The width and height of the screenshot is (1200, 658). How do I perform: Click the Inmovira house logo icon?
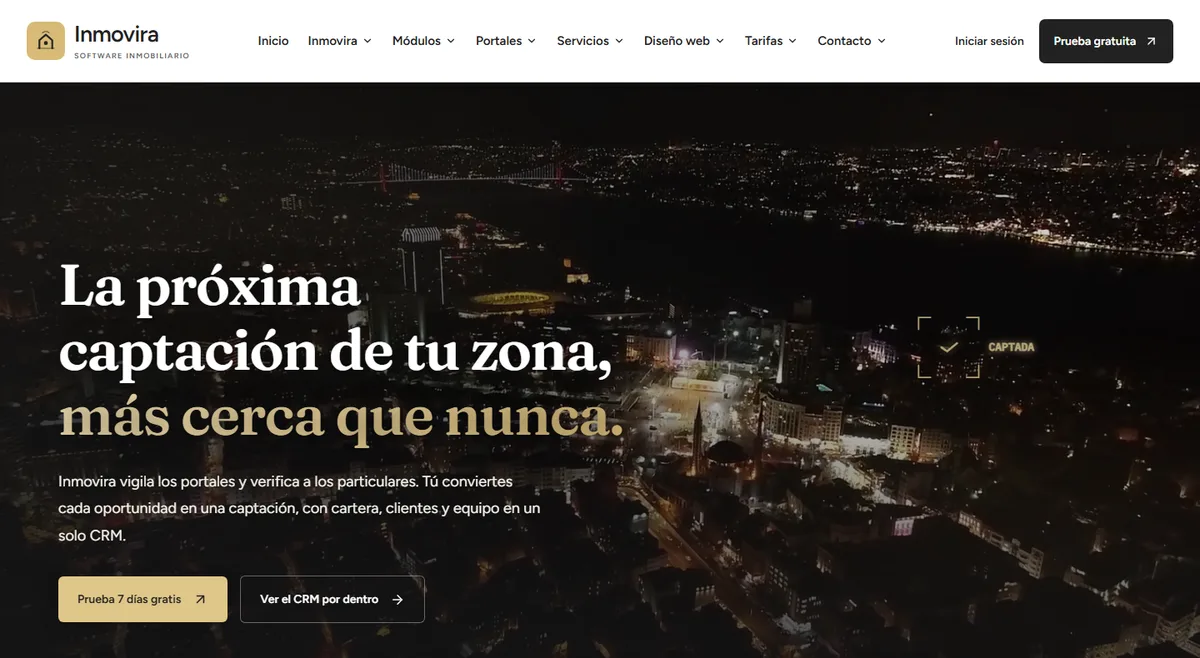pos(46,41)
